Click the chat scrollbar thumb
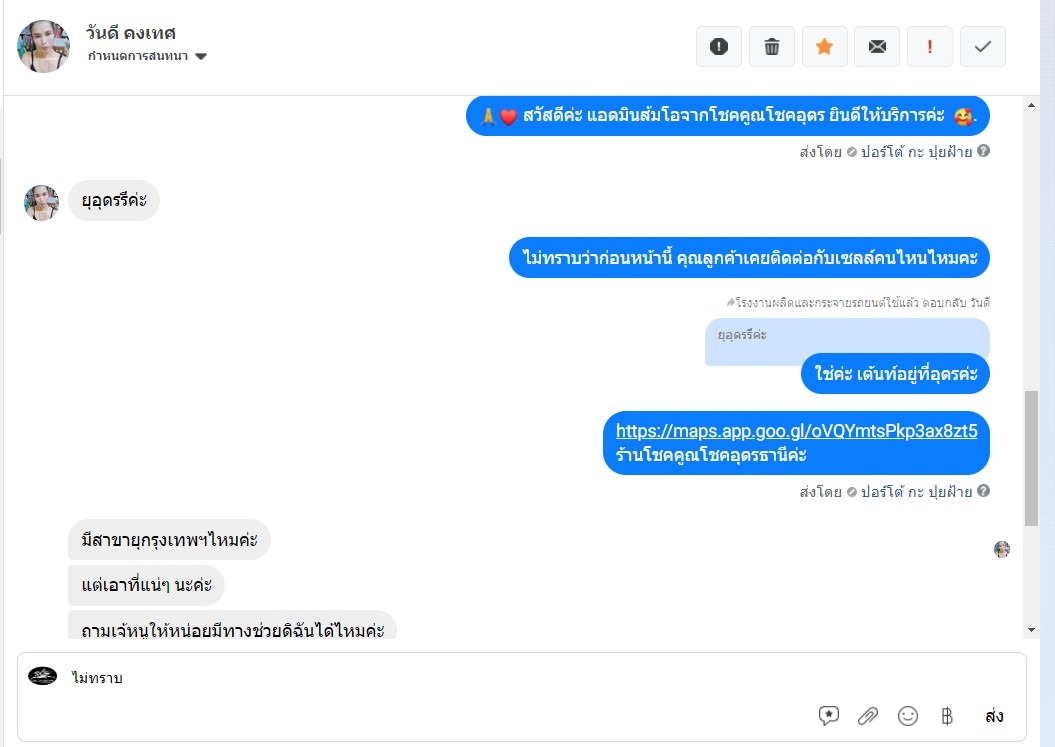The image size is (1055, 747). point(1031,458)
